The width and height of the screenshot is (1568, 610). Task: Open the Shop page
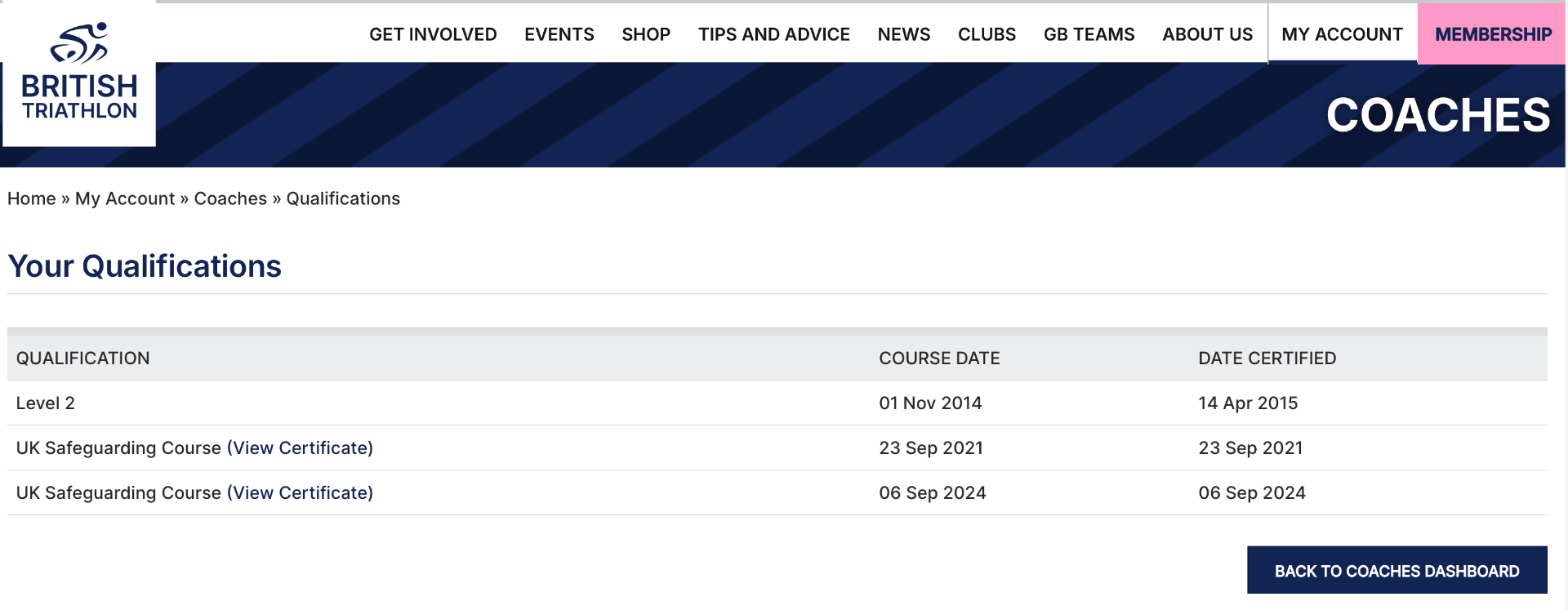[645, 34]
